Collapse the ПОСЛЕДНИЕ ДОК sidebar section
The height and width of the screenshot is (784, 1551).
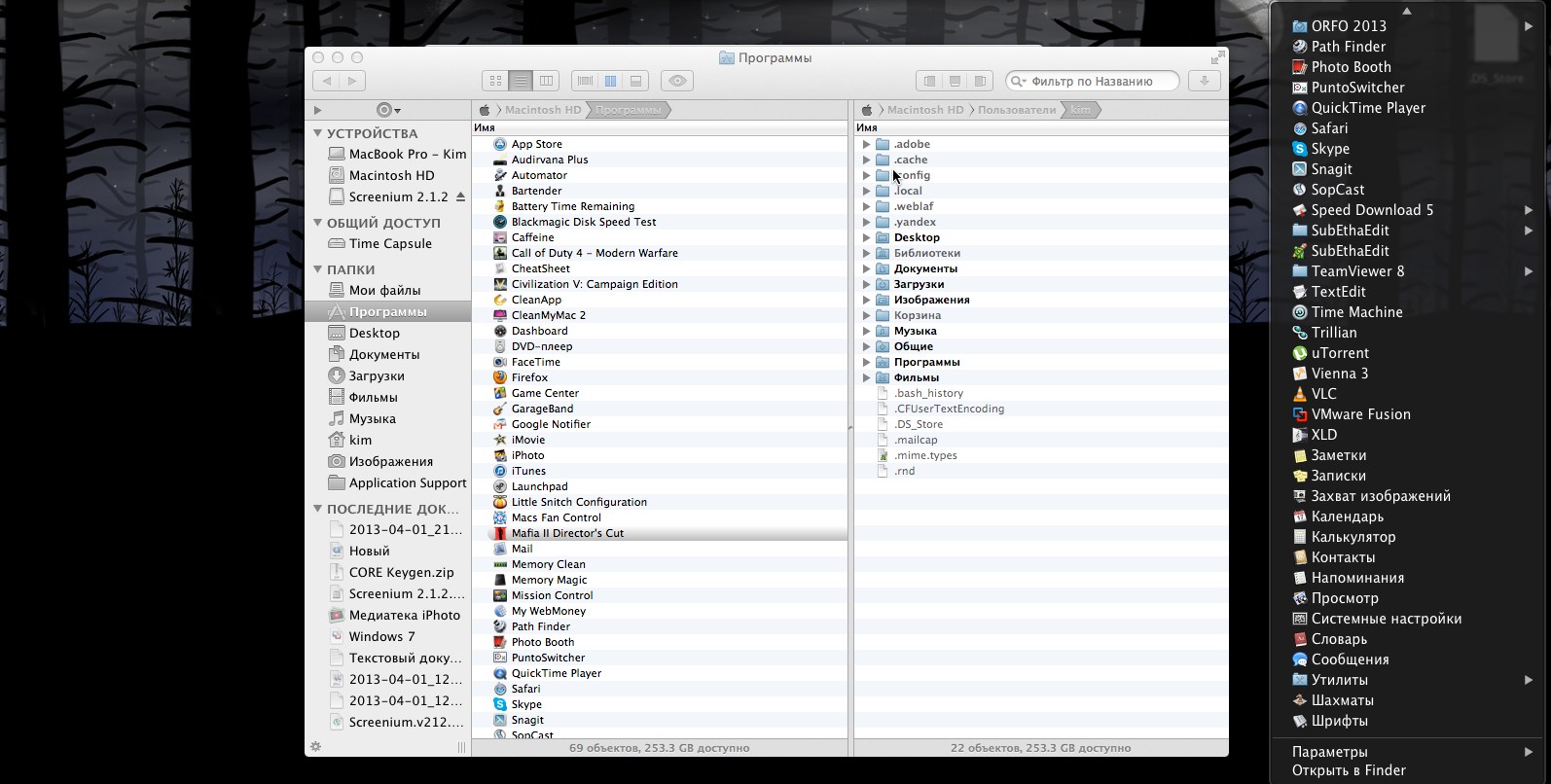[317, 509]
